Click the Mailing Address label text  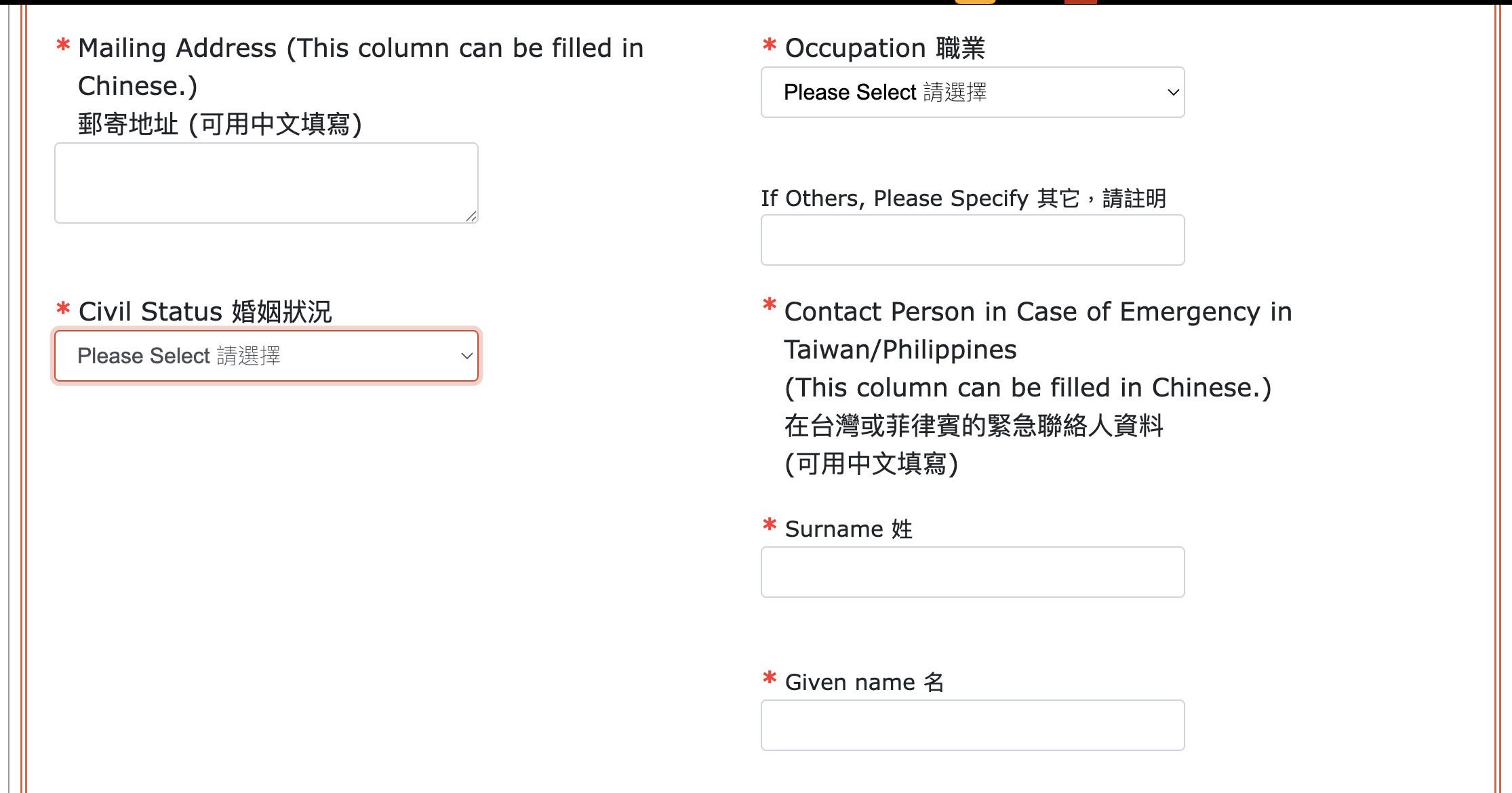pyautogui.click(x=360, y=49)
